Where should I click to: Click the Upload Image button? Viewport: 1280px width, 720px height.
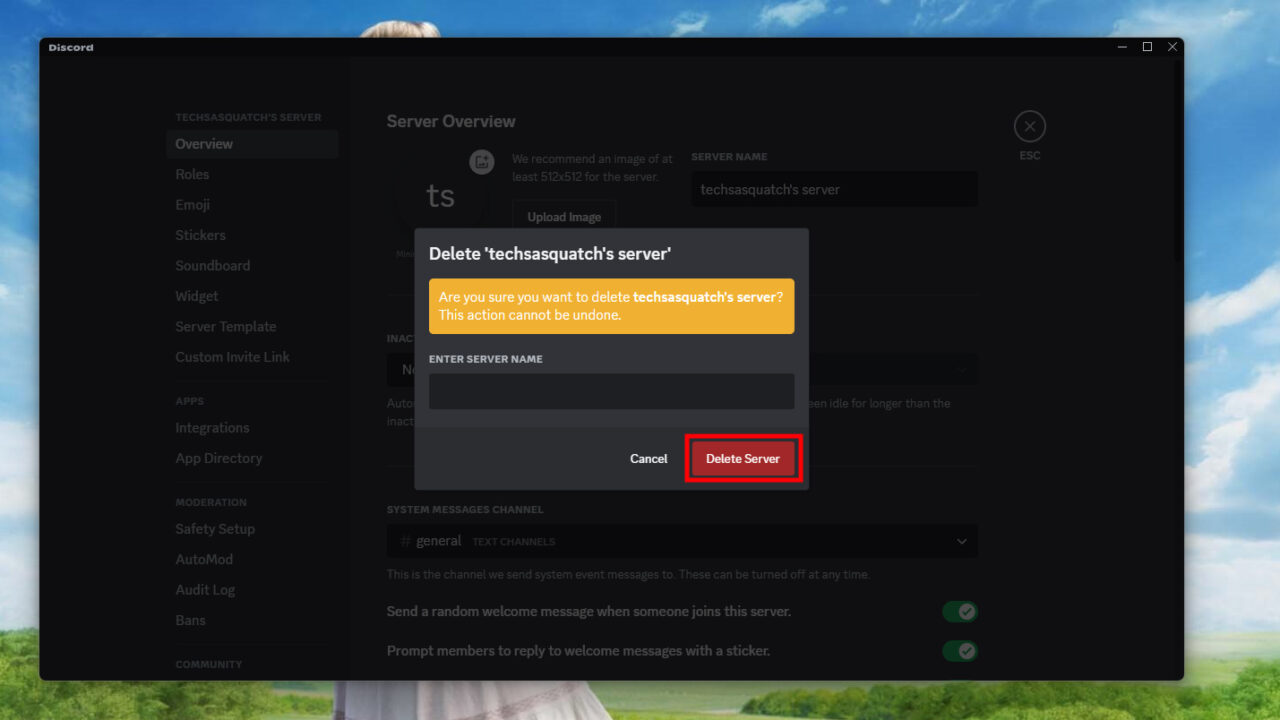coord(563,216)
